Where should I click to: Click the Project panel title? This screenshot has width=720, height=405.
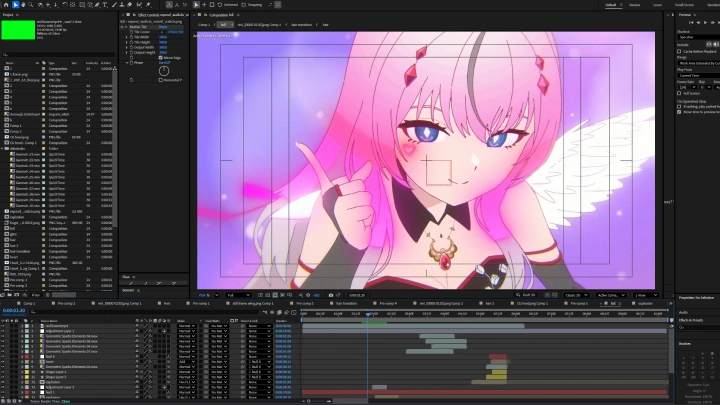[8, 15]
